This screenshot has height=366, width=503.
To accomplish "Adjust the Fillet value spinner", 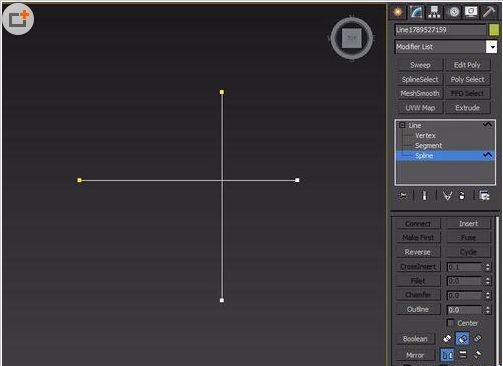I will (488, 281).
